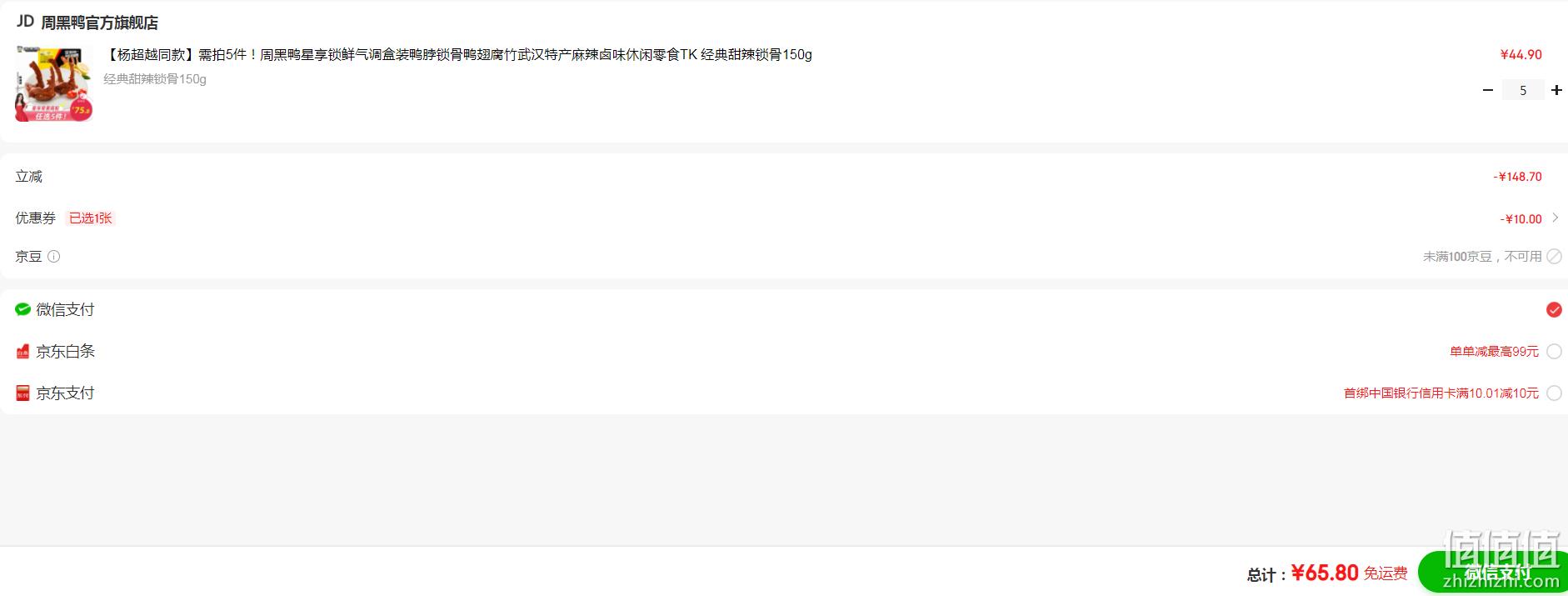The width and height of the screenshot is (1568, 596).
Task: Click the 京东白条 red icon
Action: 22,352
